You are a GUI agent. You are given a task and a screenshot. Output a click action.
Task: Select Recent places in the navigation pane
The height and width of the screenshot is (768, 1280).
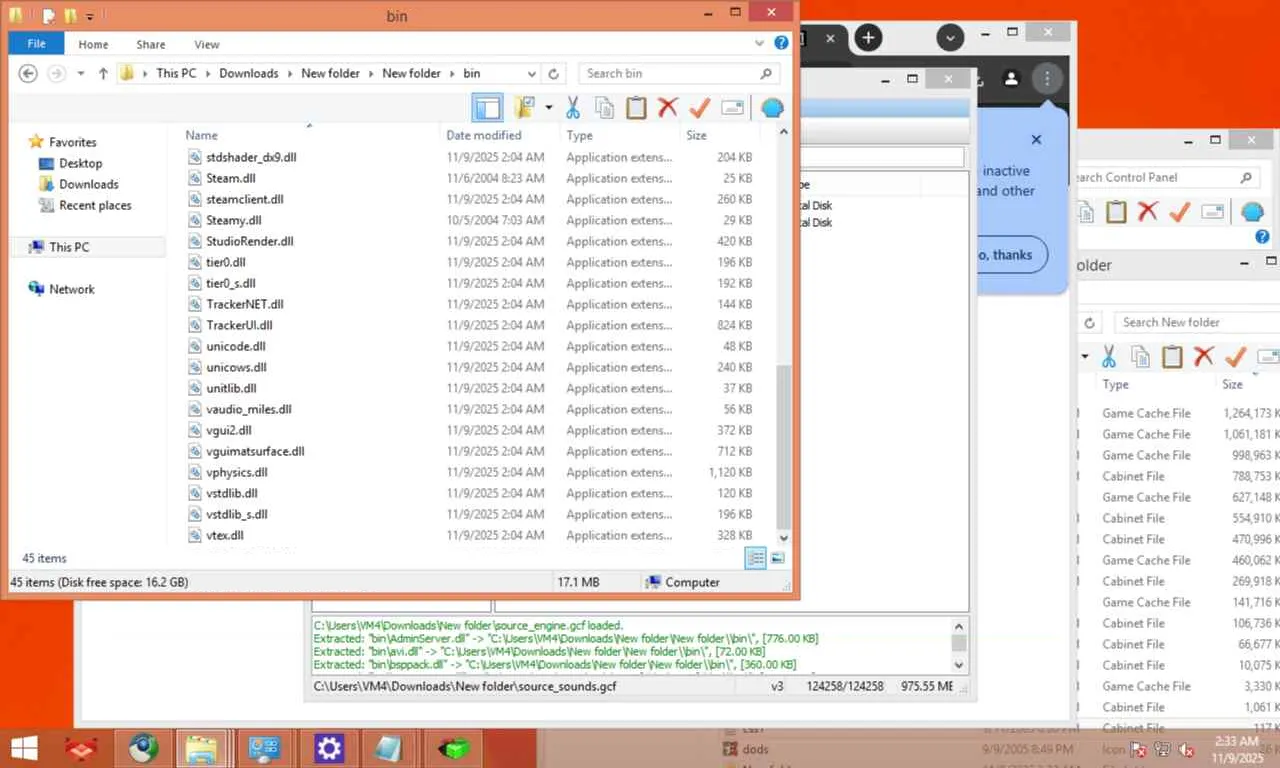(95, 205)
